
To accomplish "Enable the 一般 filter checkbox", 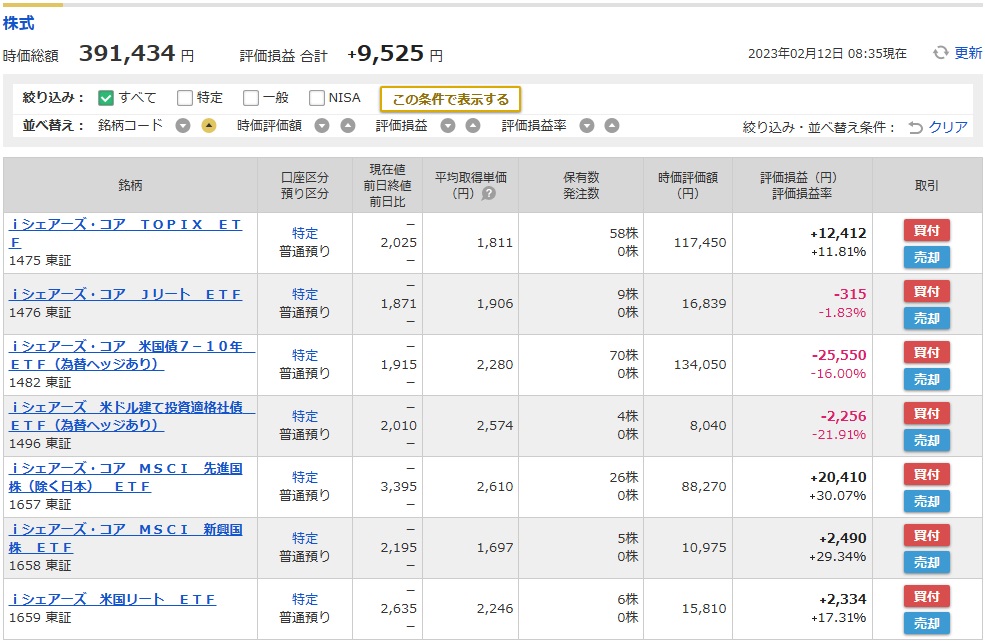I will pos(251,98).
